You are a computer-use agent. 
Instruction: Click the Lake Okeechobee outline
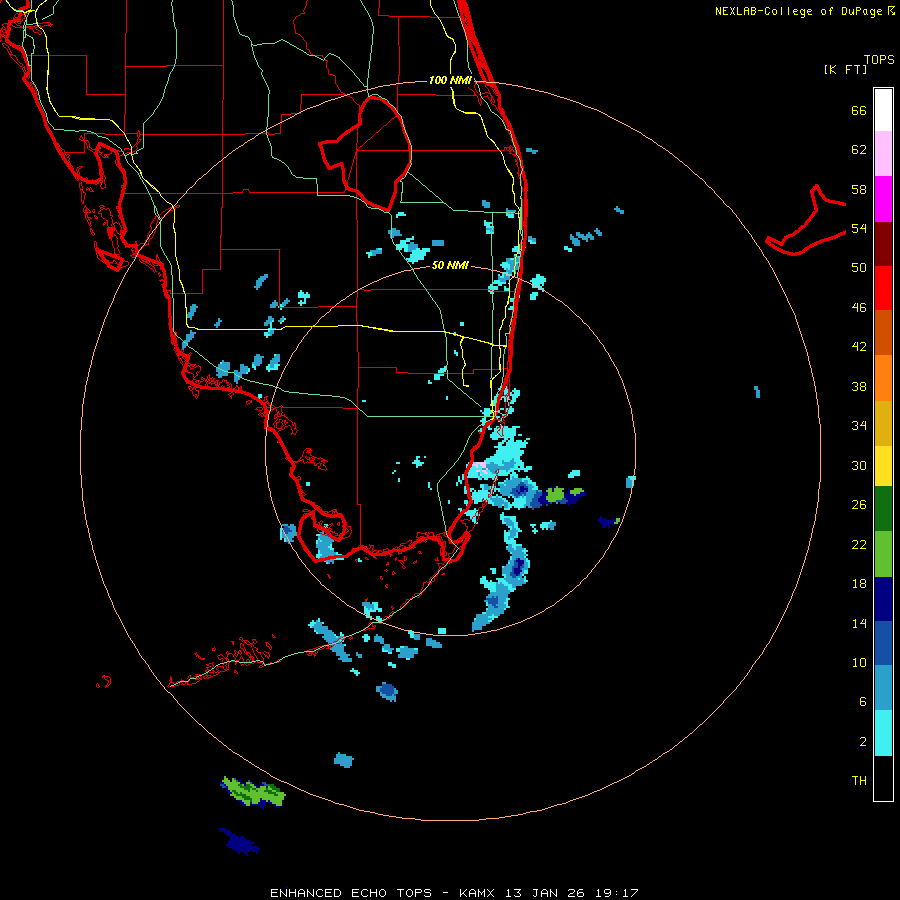[366, 152]
